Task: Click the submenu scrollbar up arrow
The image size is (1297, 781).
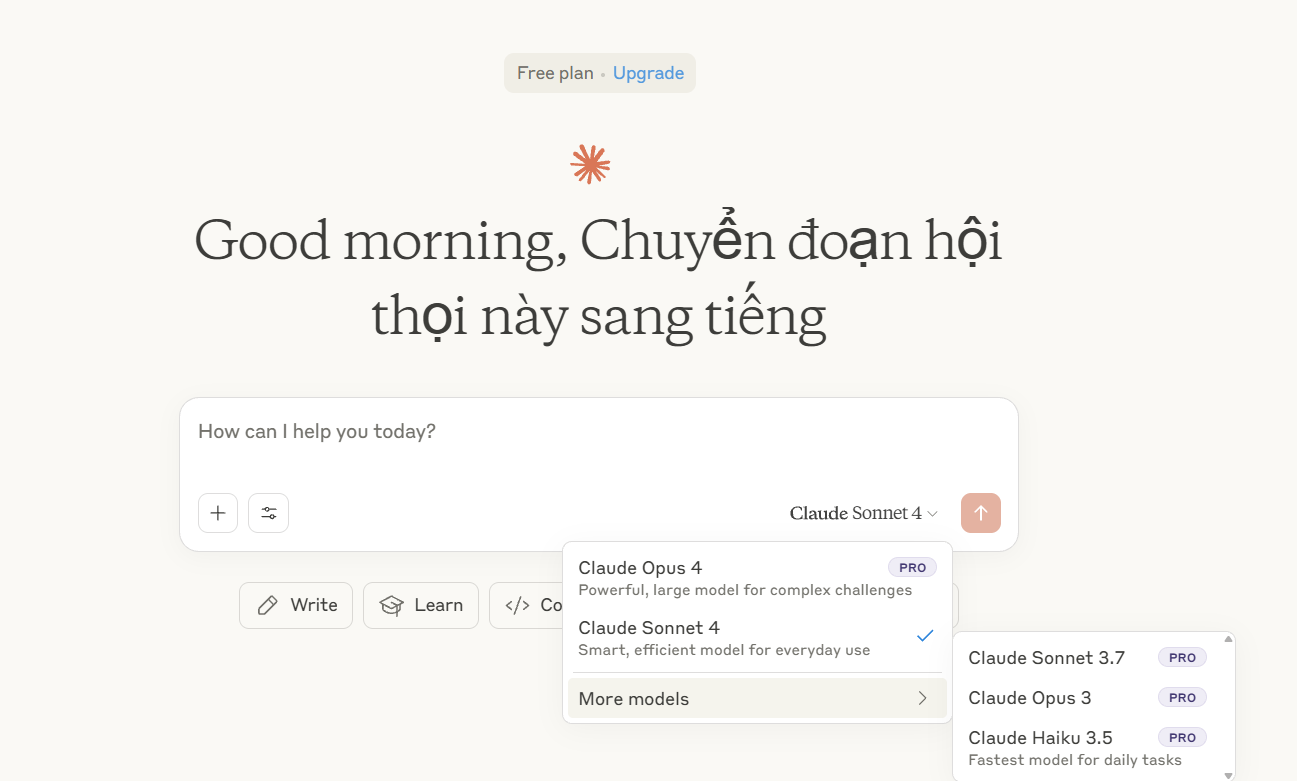Action: 1228,639
